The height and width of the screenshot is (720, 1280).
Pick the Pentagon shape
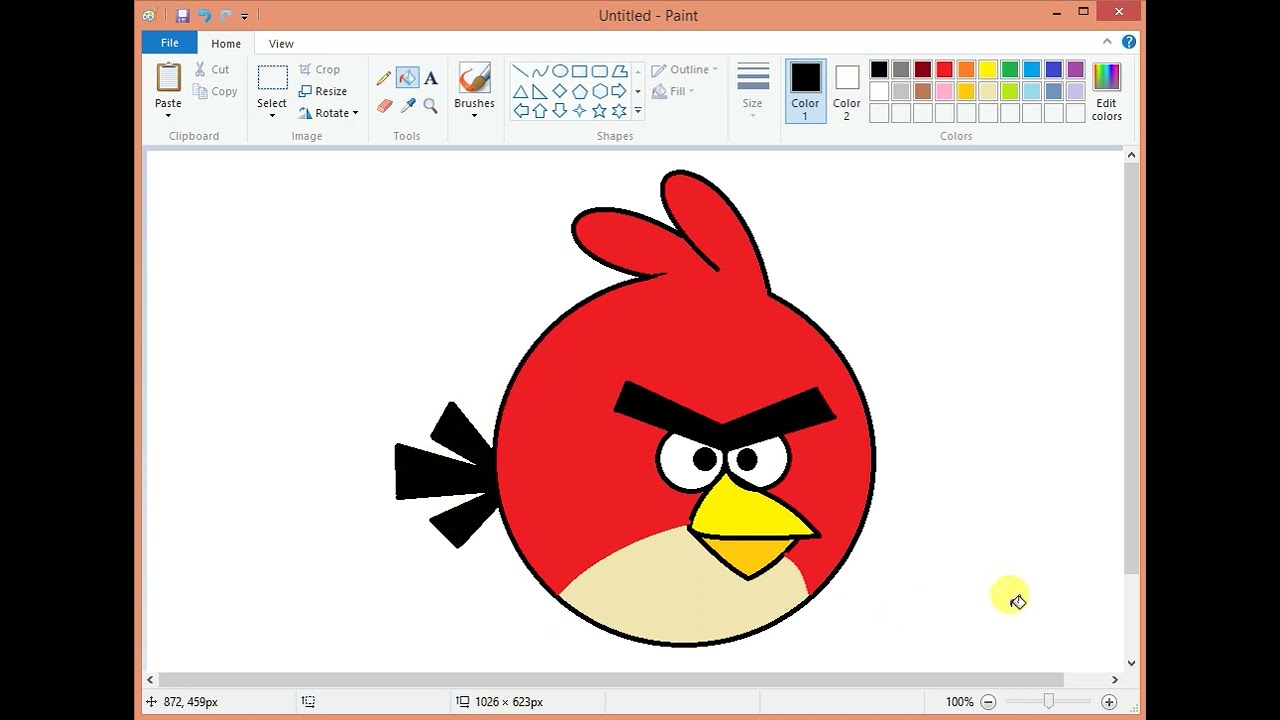(580, 91)
